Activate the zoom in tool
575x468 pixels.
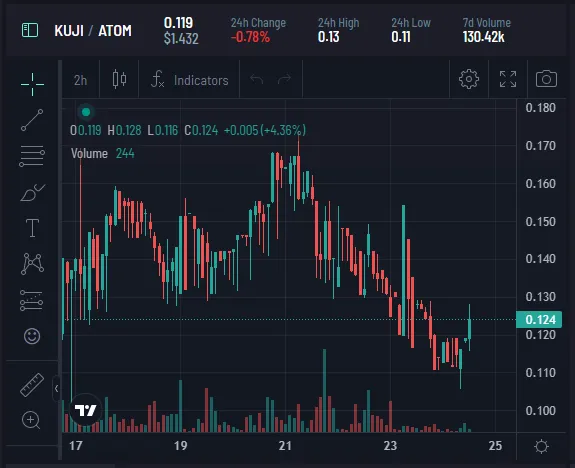[x=31, y=420]
